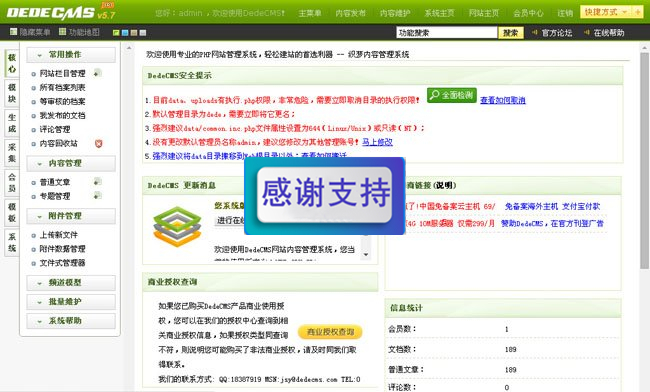Open the 快捷方式 dropdown

(605, 12)
